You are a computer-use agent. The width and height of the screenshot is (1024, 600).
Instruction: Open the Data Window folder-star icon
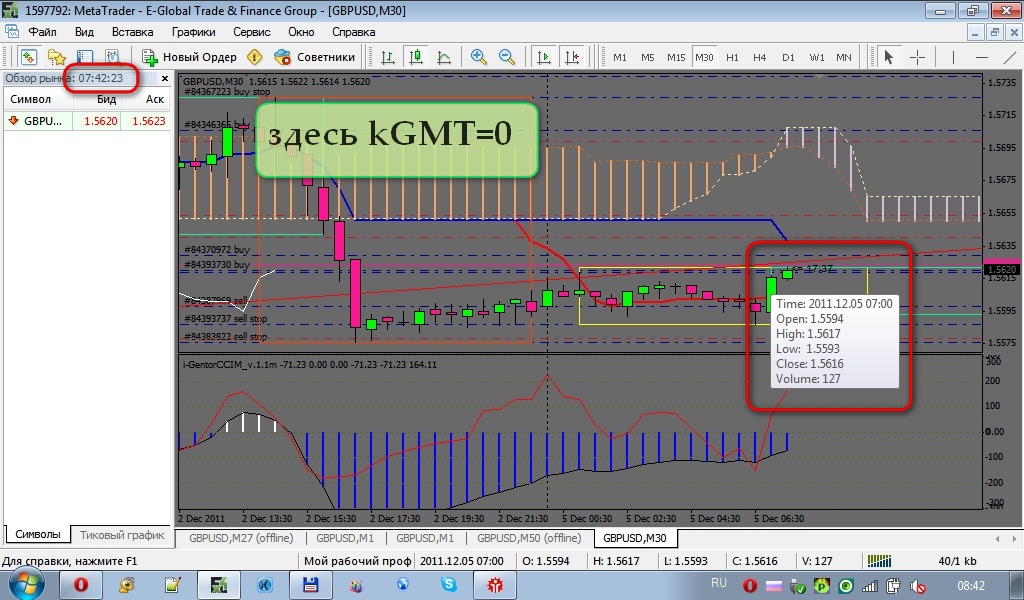point(57,57)
